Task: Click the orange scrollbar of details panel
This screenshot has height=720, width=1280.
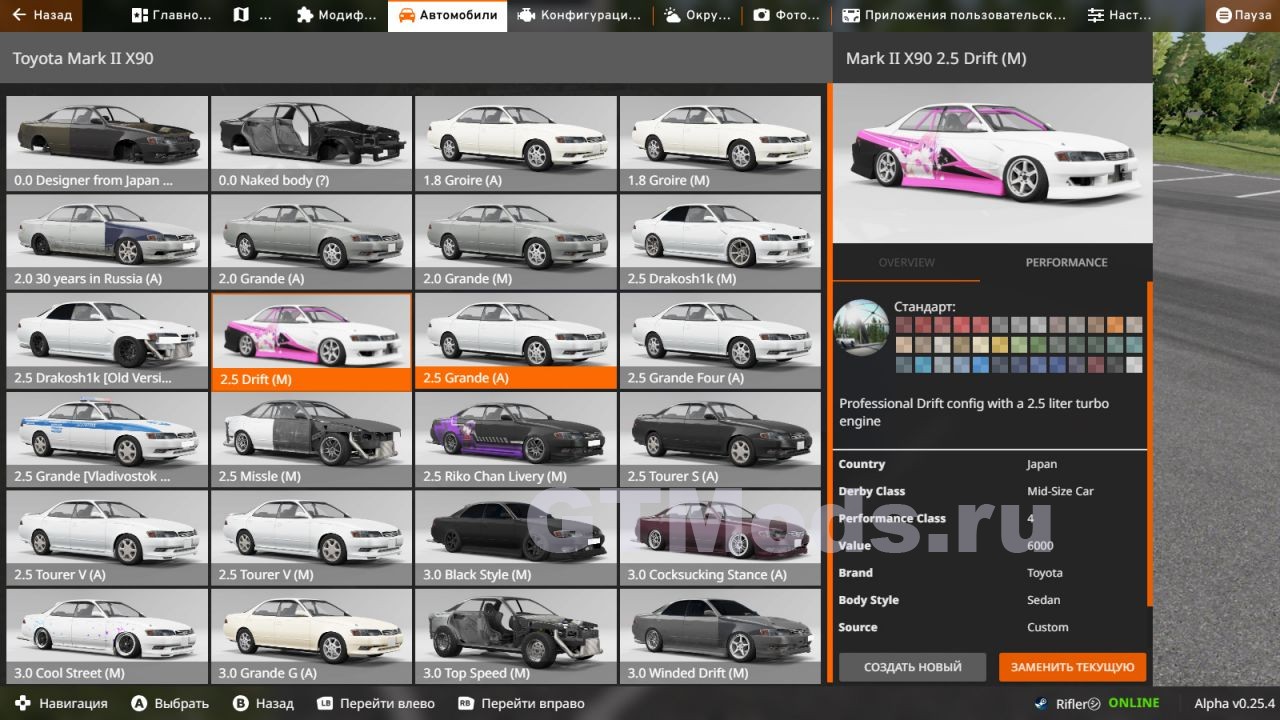Action: tap(1150, 444)
